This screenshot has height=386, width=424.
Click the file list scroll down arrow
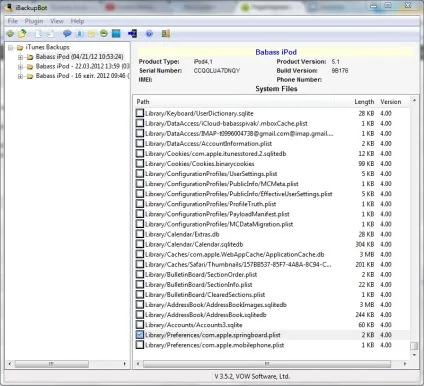point(414,355)
